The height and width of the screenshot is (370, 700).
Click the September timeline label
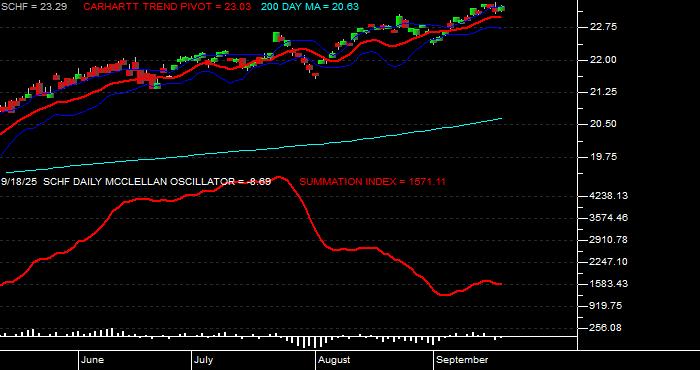pyautogui.click(x=462, y=360)
